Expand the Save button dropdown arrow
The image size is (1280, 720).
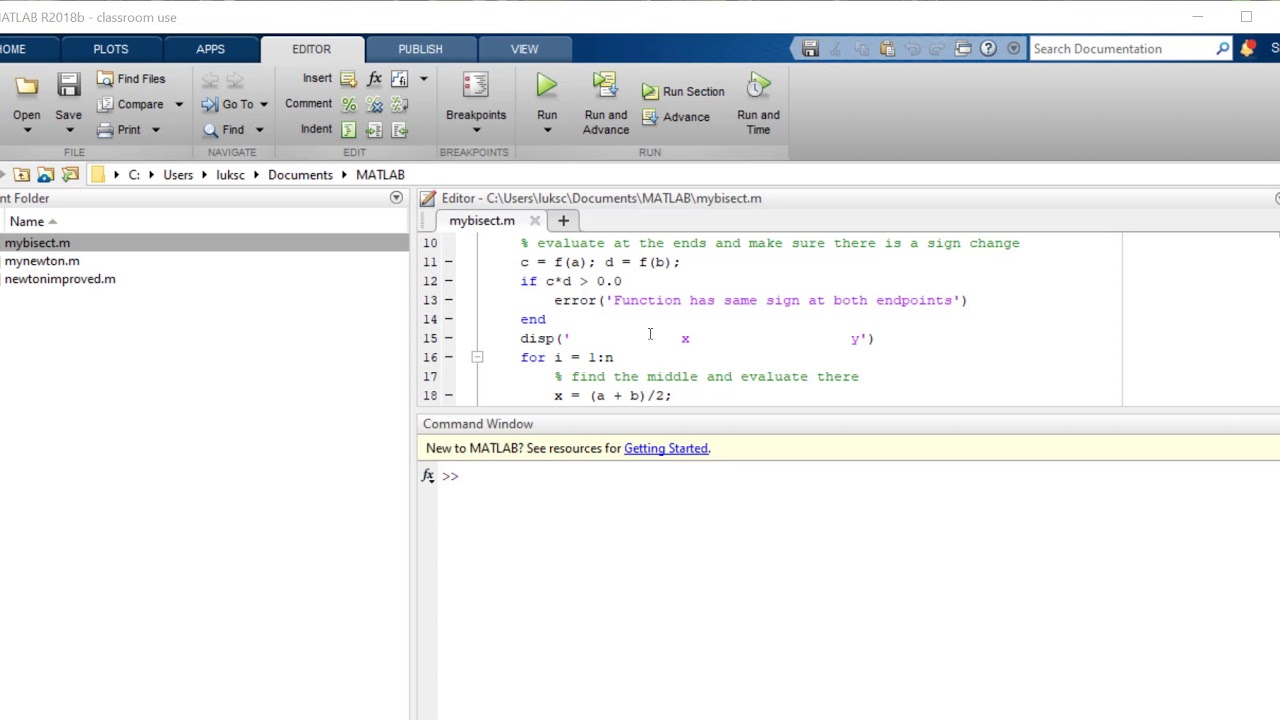coord(68,131)
